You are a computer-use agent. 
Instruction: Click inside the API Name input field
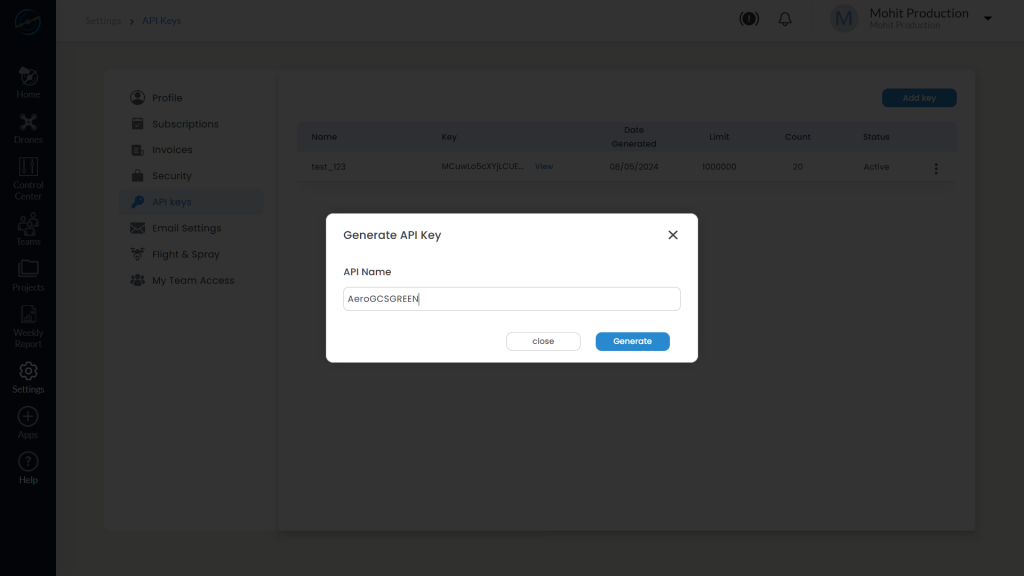click(511, 298)
